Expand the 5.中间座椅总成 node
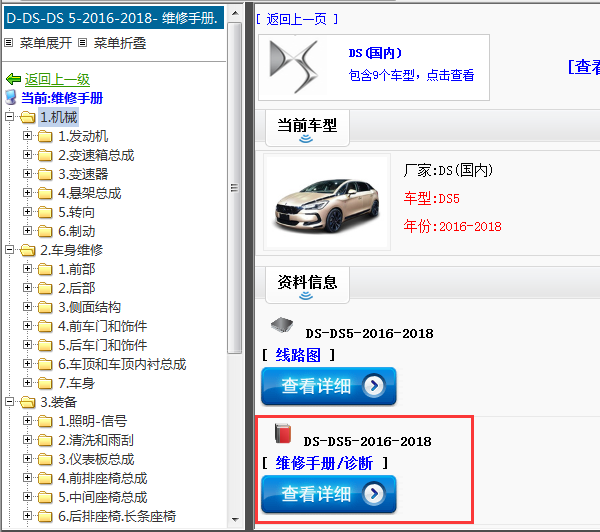This screenshot has width=600, height=532. (x=27, y=497)
